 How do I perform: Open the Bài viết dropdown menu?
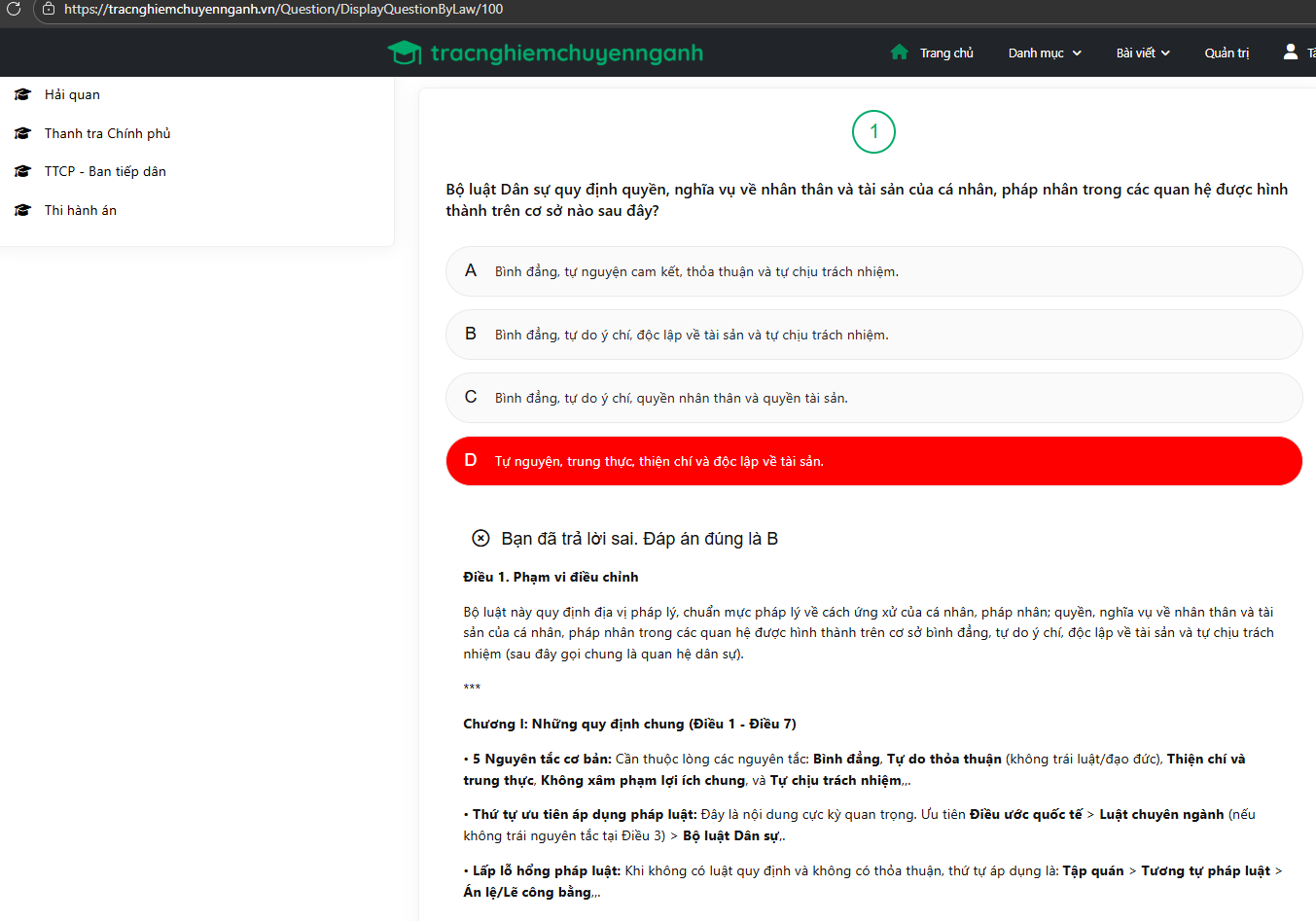(x=1143, y=53)
